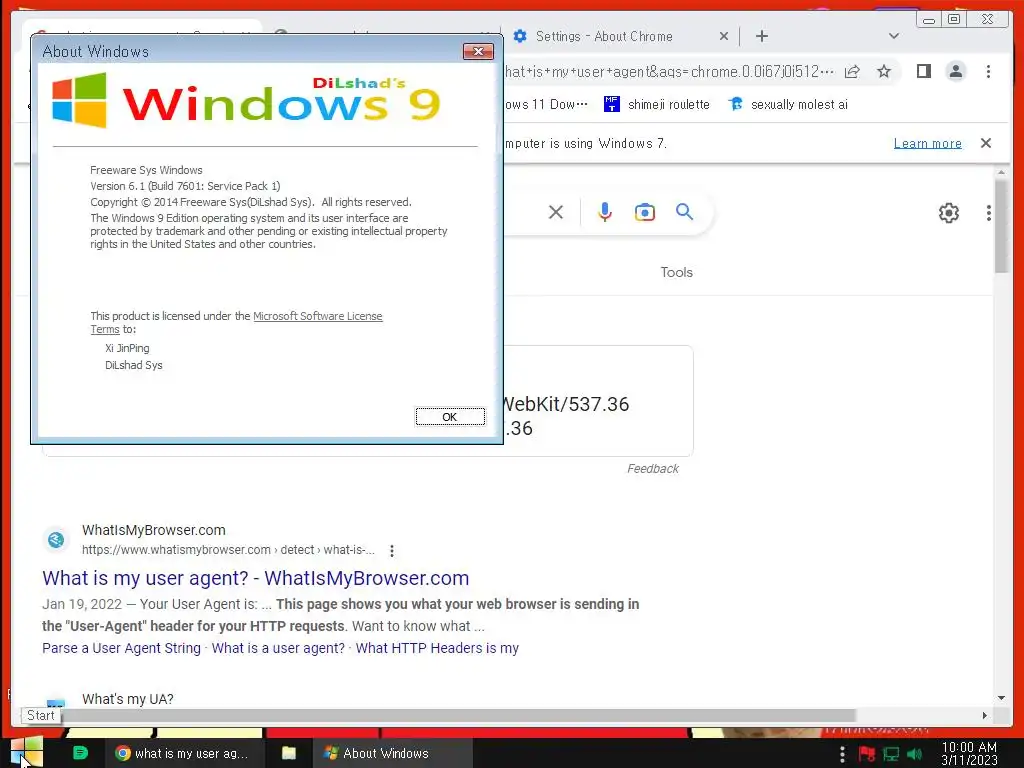Open What is my user agent result
This screenshot has width=1024, height=768.
point(255,578)
